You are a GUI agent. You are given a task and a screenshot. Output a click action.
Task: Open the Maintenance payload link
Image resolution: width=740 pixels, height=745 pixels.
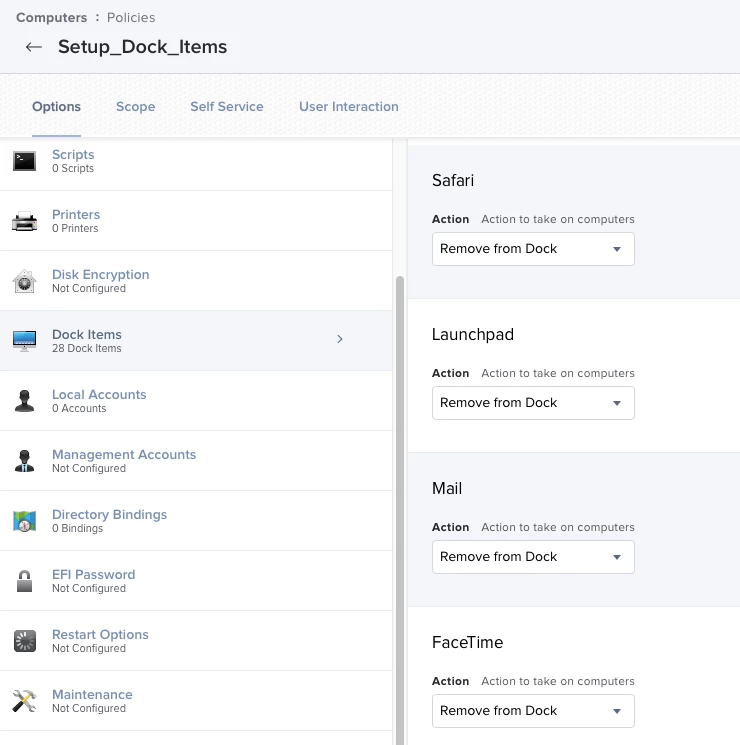pos(92,694)
